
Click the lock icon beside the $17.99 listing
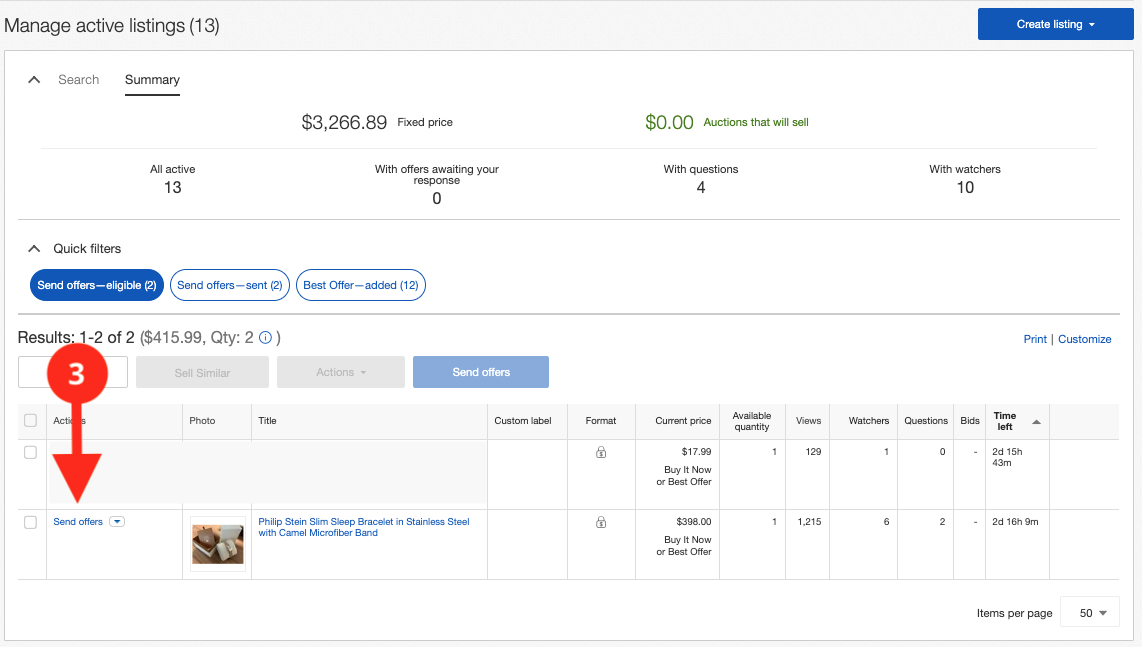pyautogui.click(x=602, y=452)
